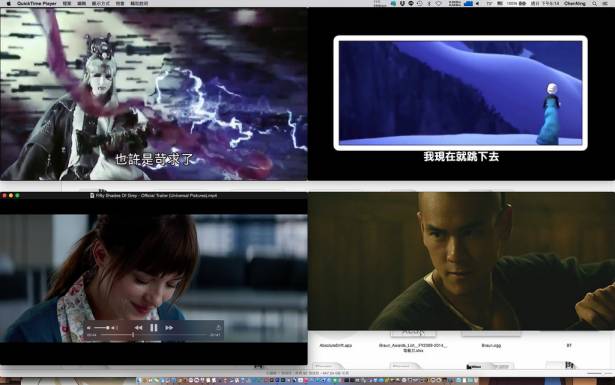Image resolution: width=615 pixels, height=385 pixels.
Task: Click the Finder icon in the Dock
Action: [139, 380]
